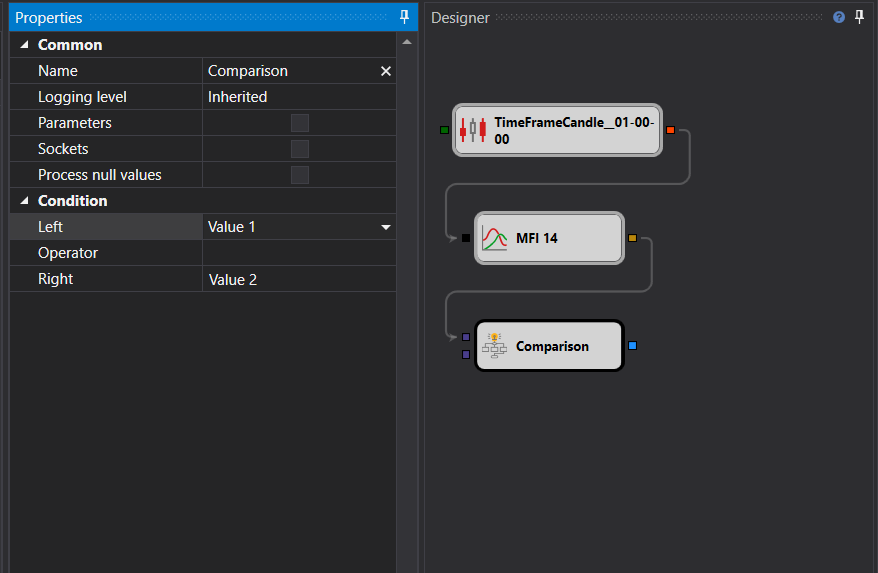The height and width of the screenshot is (573, 878).
Task: Pin the Designer panel
Action: point(859,17)
